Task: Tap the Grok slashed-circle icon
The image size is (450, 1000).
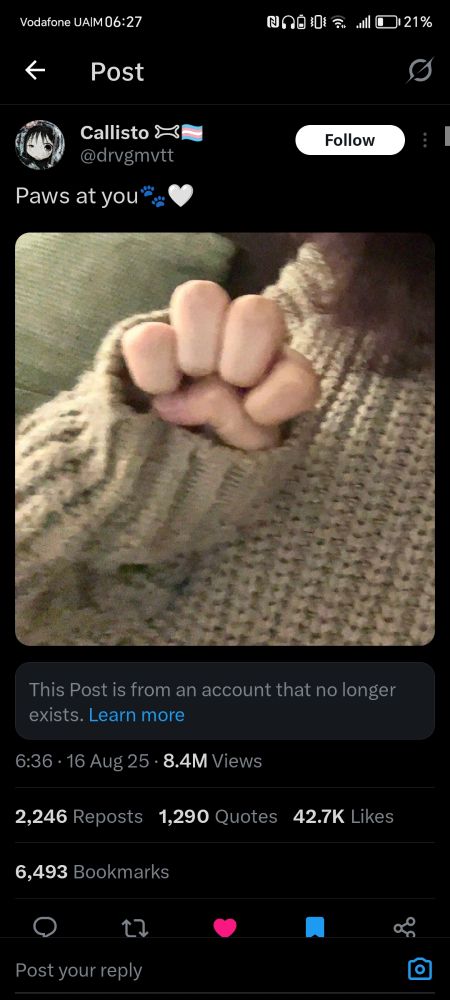Action: (x=420, y=71)
